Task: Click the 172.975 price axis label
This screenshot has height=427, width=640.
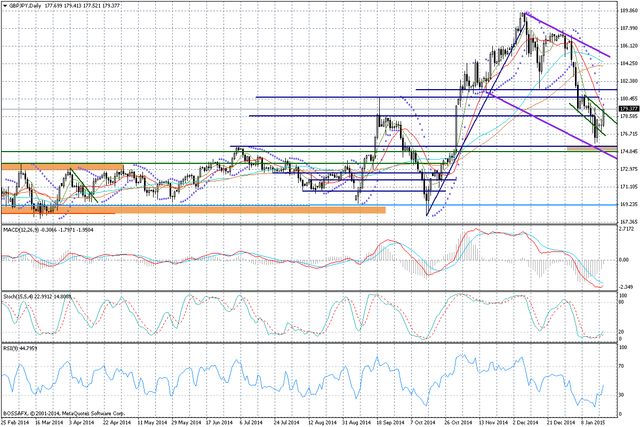Action: point(628,169)
